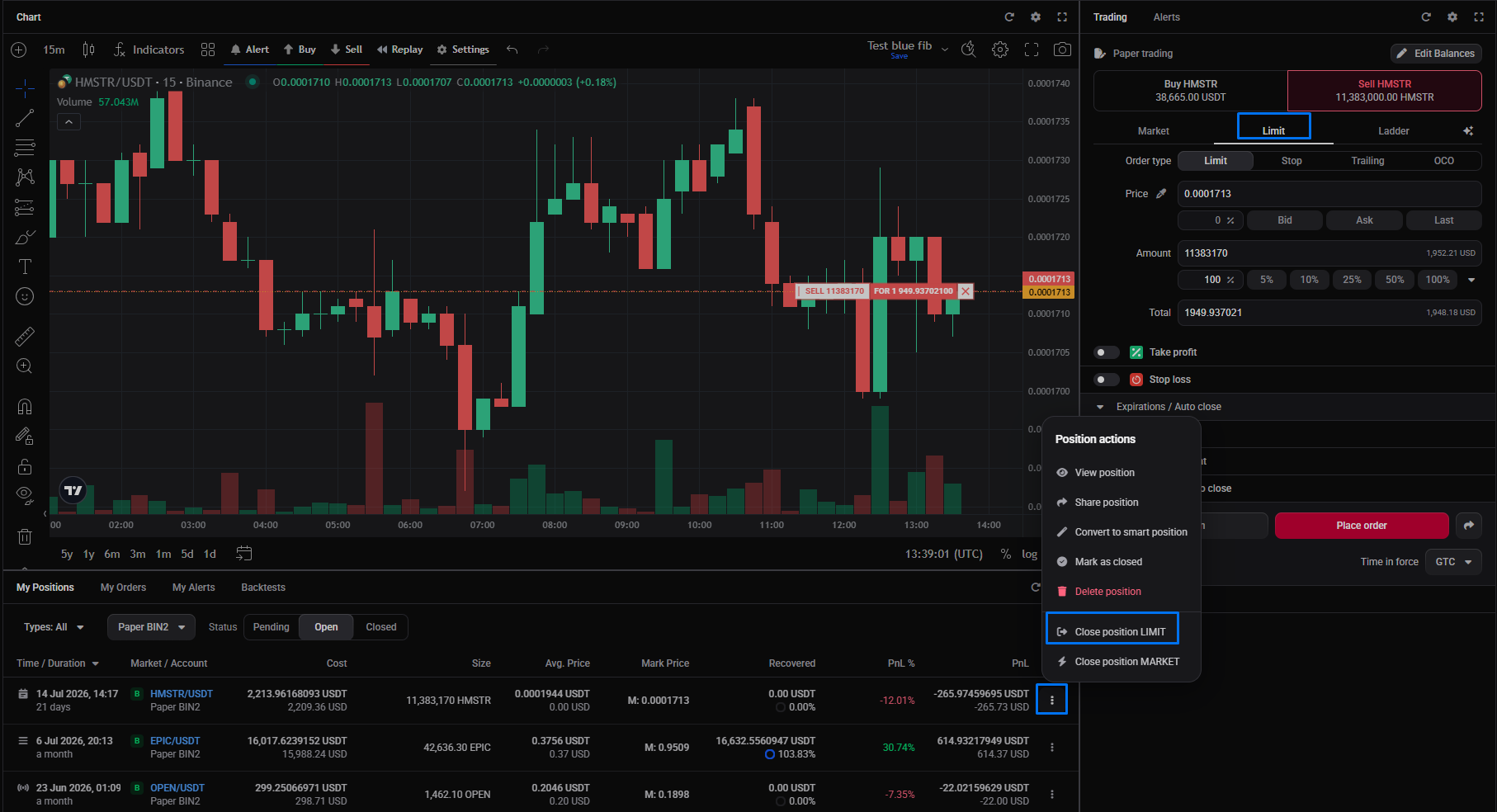The height and width of the screenshot is (812, 1497).
Task: Show Closed status positions
Action: click(381, 627)
